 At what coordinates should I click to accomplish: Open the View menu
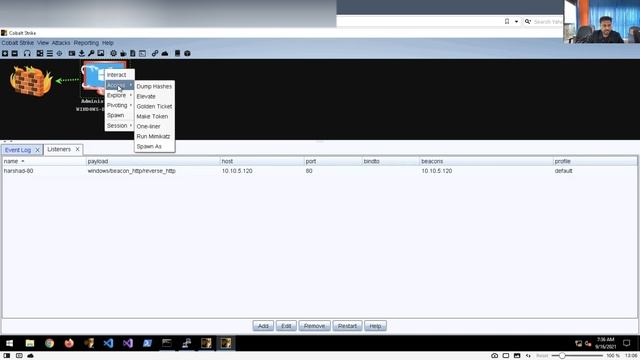[43, 43]
